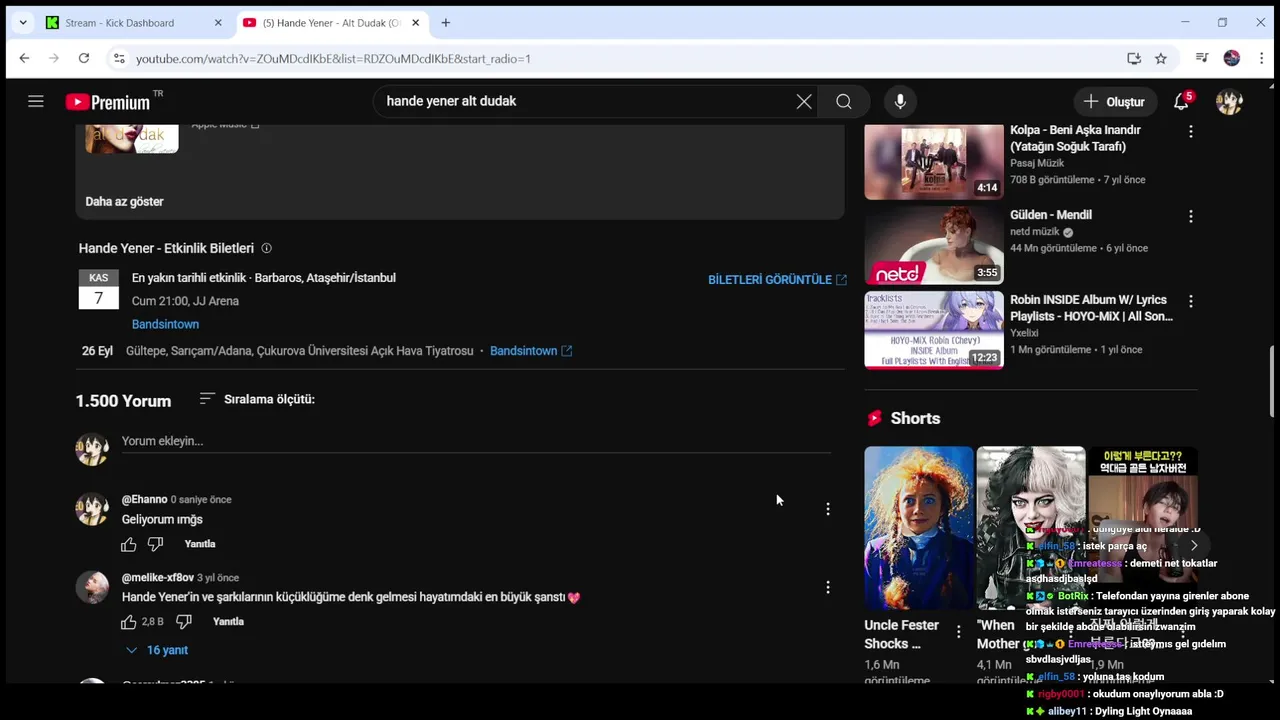Close the Kick Dashboard tab
This screenshot has height=720, width=1280.
tap(218, 22)
